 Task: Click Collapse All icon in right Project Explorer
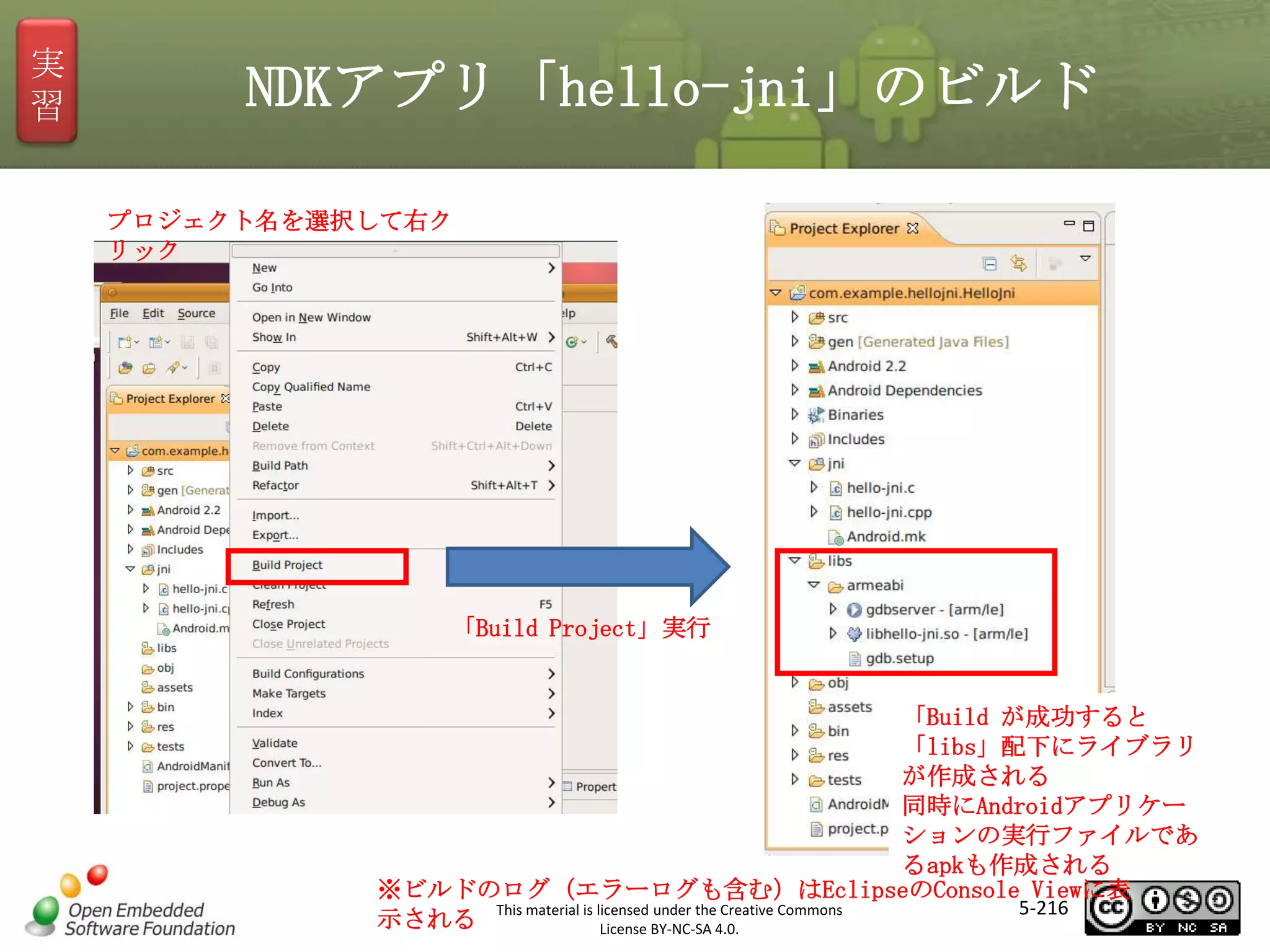[990, 264]
